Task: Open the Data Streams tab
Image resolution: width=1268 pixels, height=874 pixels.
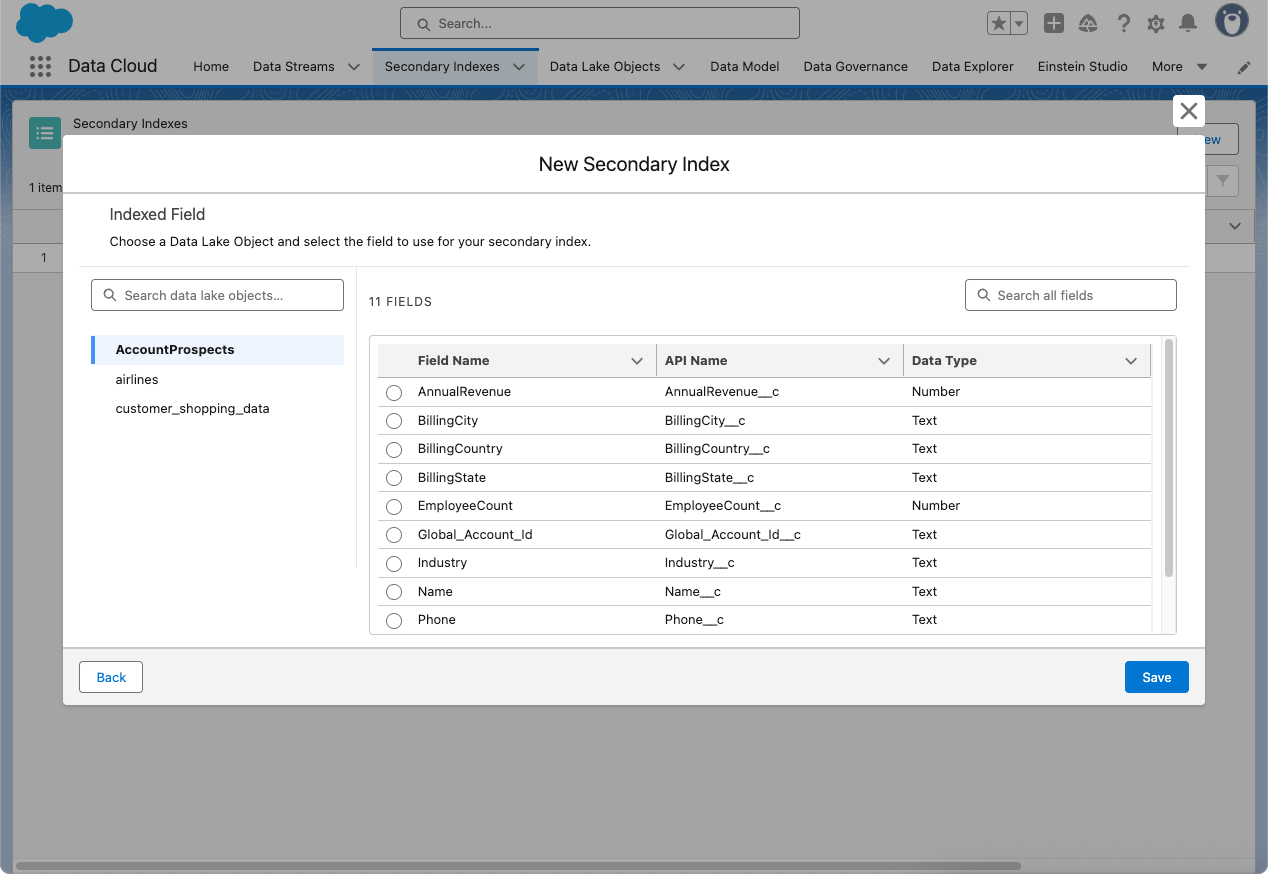Action: [294, 67]
